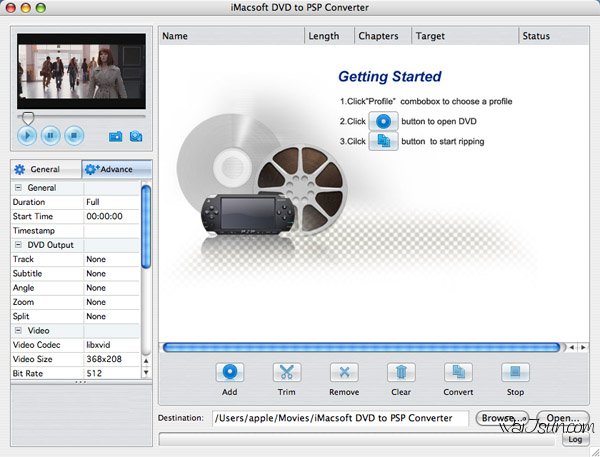The height and width of the screenshot is (457, 600).
Task: Stop the preview playback
Action: (x=73, y=135)
